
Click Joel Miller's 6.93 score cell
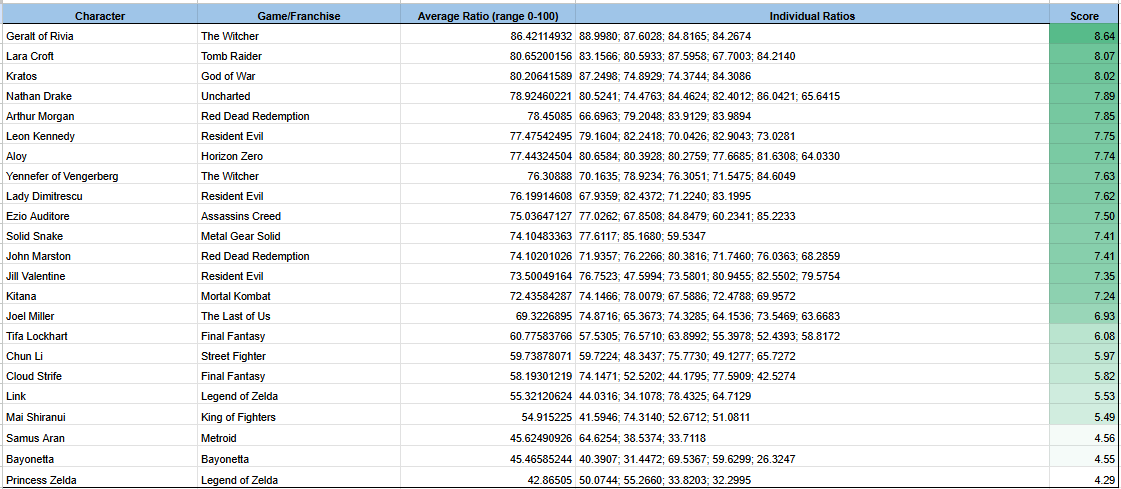click(x=1084, y=316)
